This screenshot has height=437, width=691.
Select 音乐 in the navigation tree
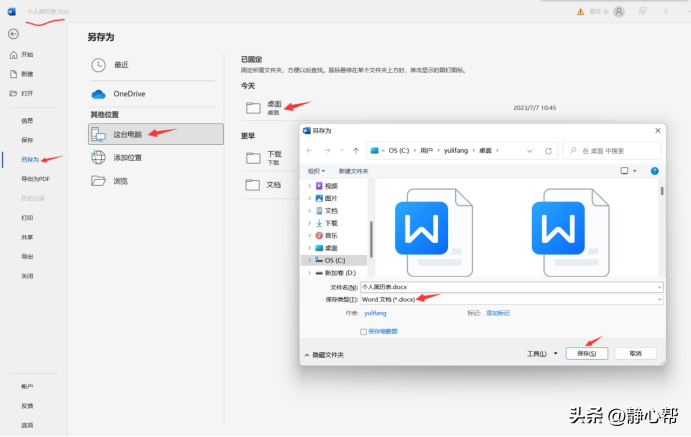pyautogui.click(x=331, y=235)
